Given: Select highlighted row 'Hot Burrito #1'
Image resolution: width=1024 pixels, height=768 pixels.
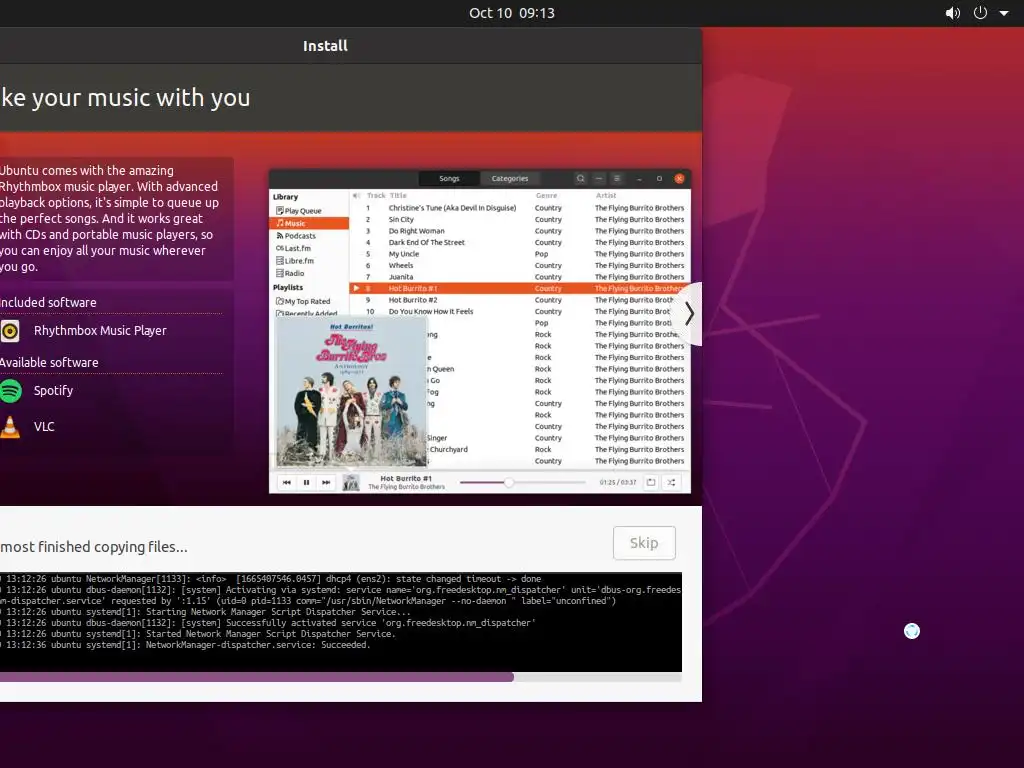Looking at the screenshot, I should [x=520, y=289].
